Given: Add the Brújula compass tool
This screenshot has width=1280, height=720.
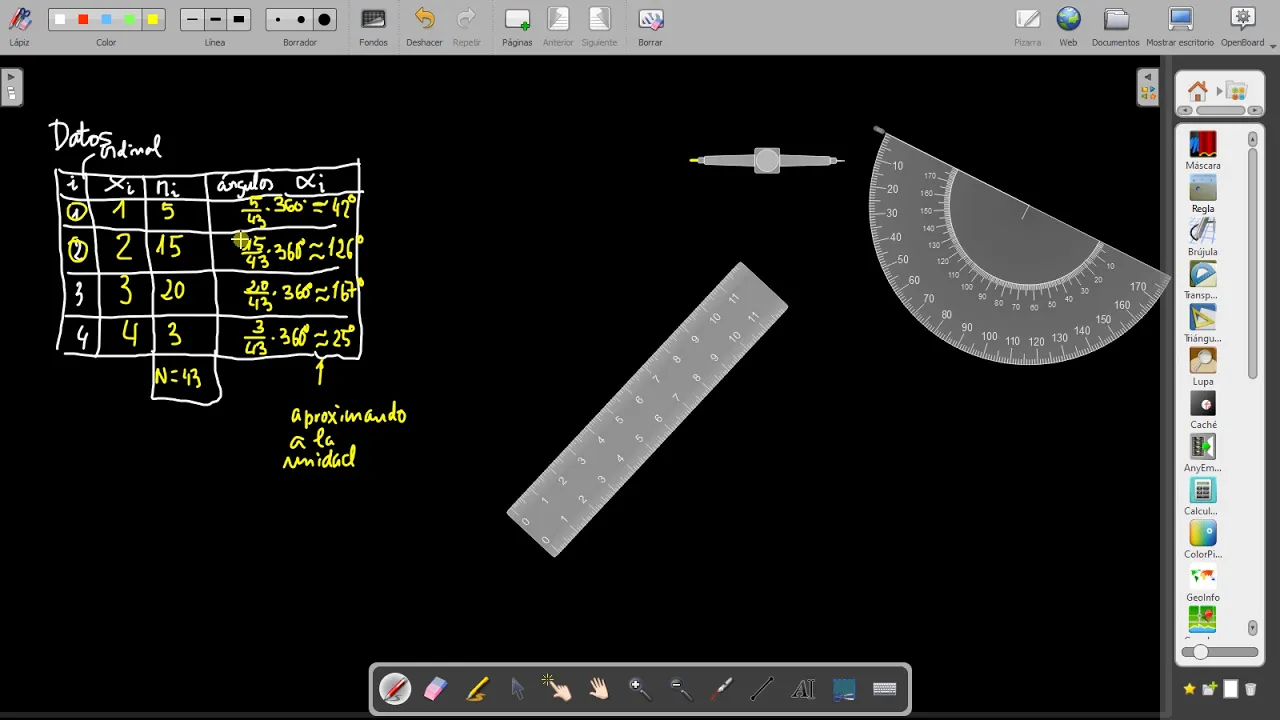Looking at the screenshot, I should tap(1203, 237).
